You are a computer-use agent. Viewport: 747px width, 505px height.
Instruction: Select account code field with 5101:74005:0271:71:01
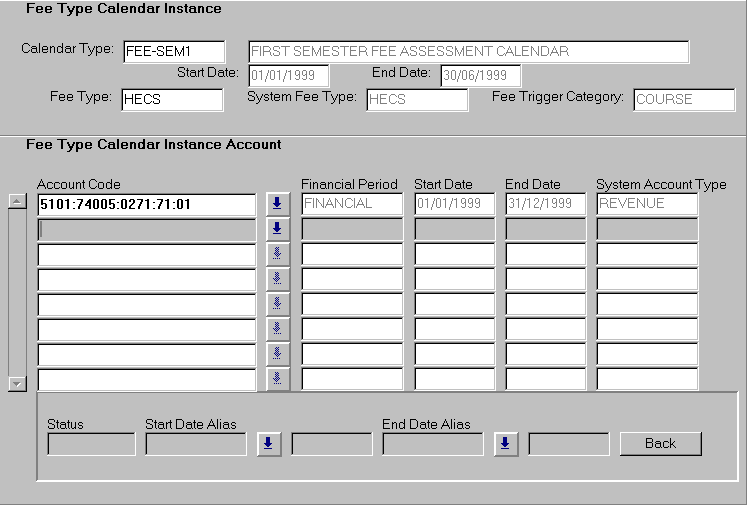pyautogui.click(x=146, y=204)
